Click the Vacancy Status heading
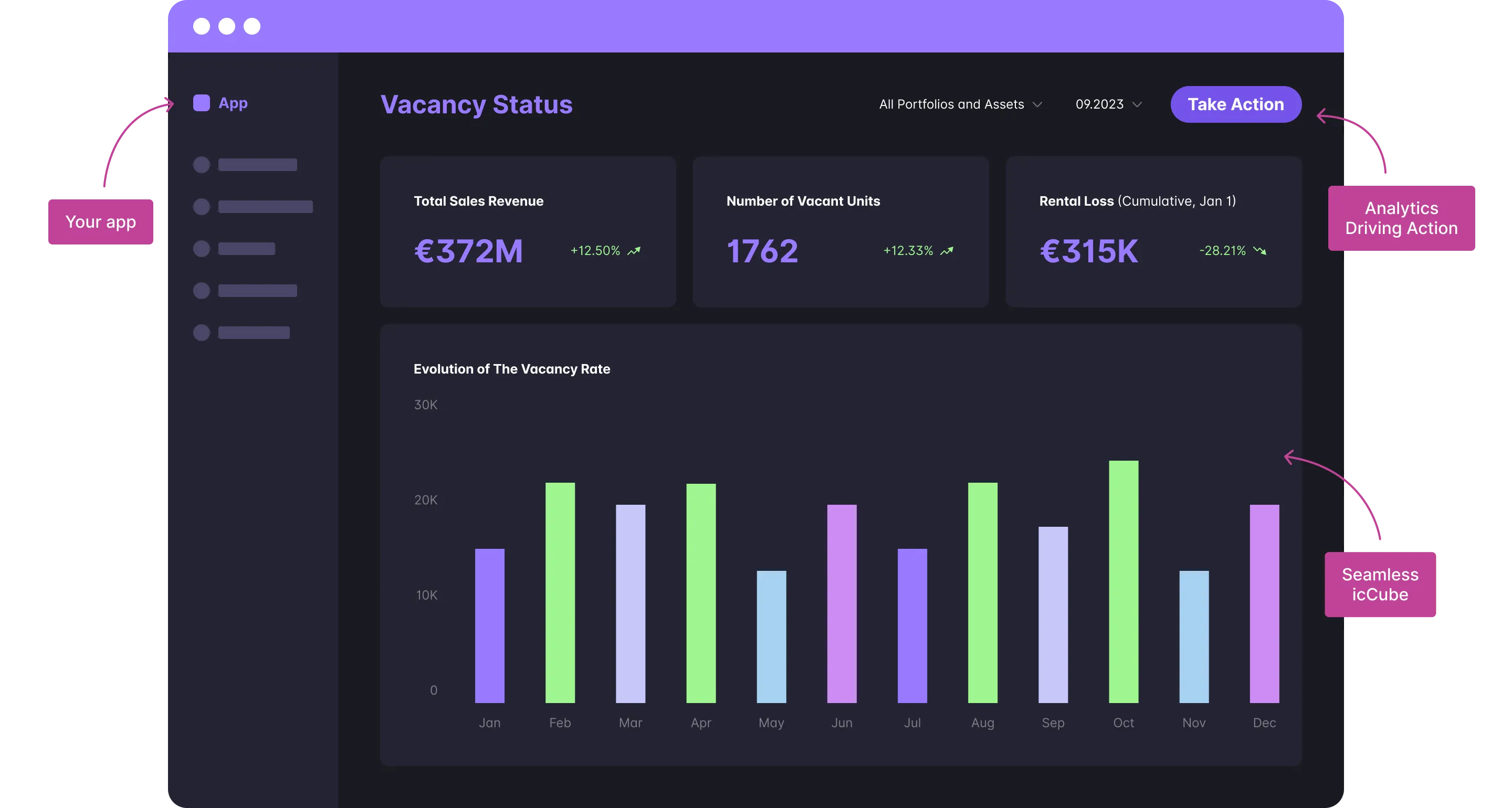This screenshot has height=808, width=1512. [x=477, y=104]
